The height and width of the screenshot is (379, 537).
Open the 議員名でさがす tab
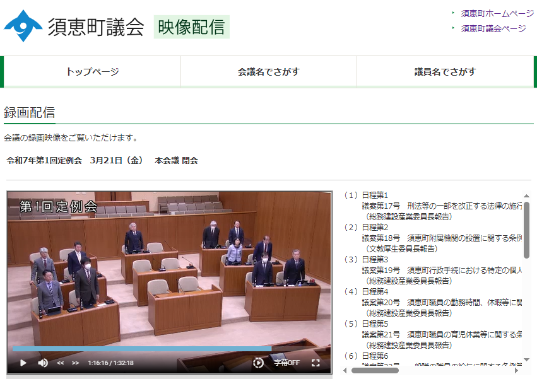tap(445, 72)
